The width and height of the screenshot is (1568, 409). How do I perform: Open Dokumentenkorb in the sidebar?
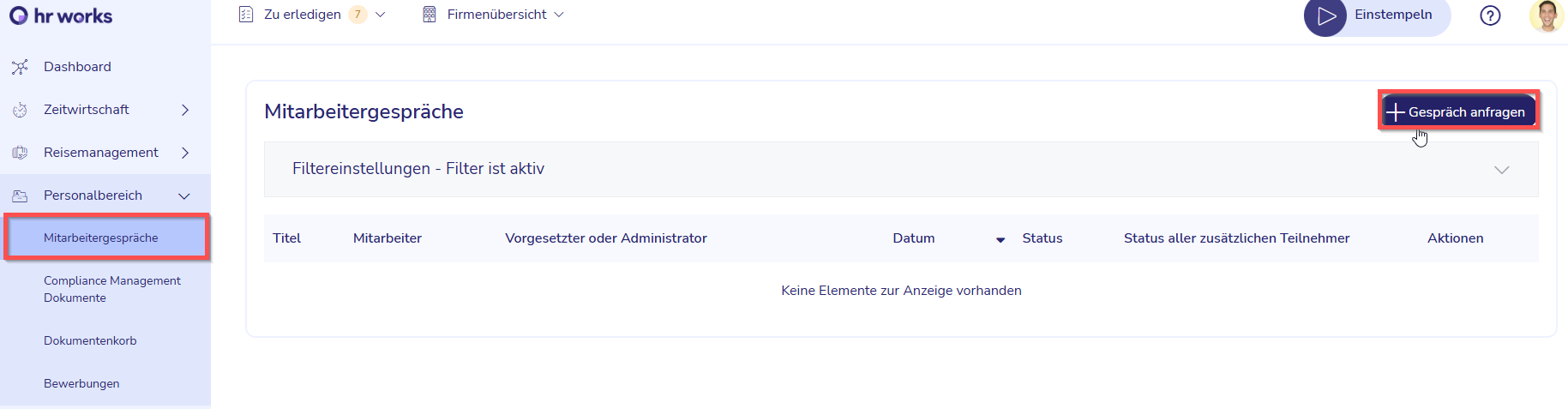[x=90, y=340]
